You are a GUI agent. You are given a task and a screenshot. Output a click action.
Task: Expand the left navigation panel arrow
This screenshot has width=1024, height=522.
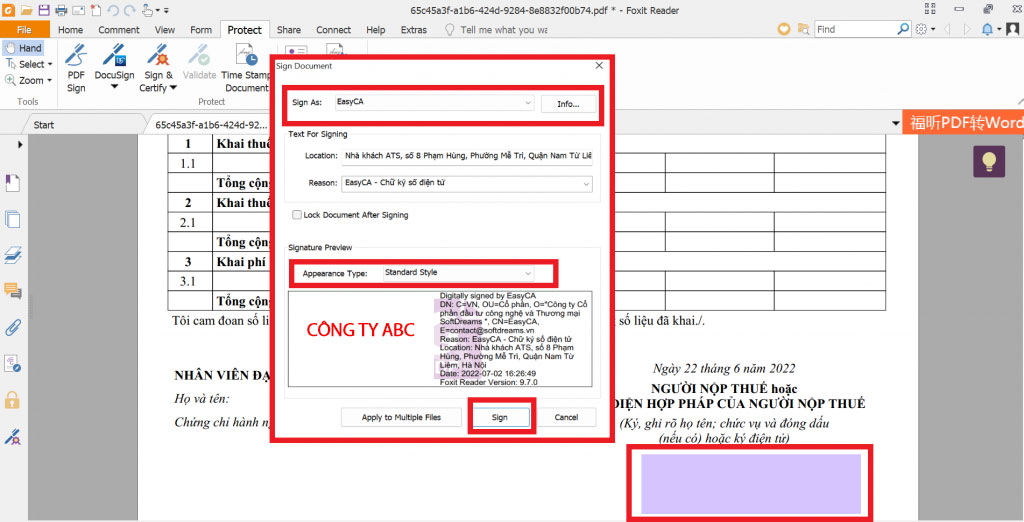20,144
